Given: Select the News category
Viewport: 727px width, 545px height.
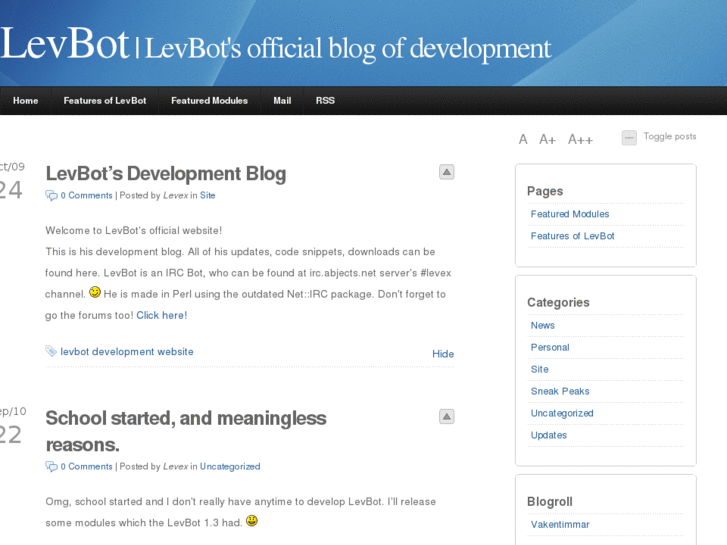Looking at the screenshot, I should (542, 325).
